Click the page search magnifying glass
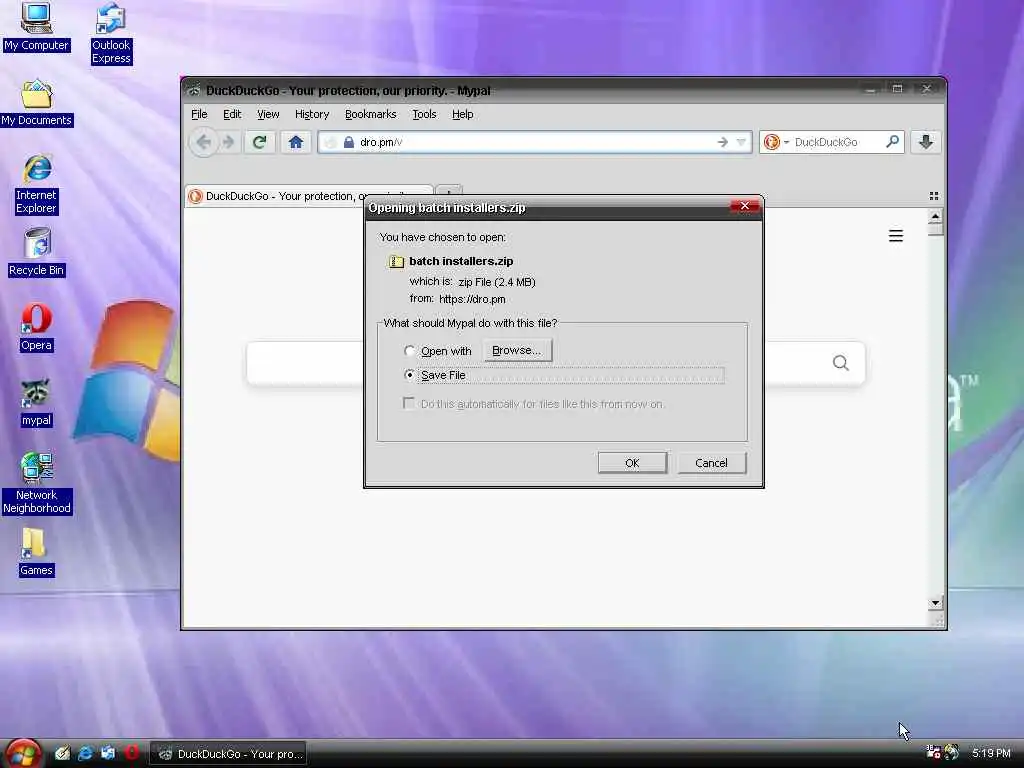 pos(840,362)
